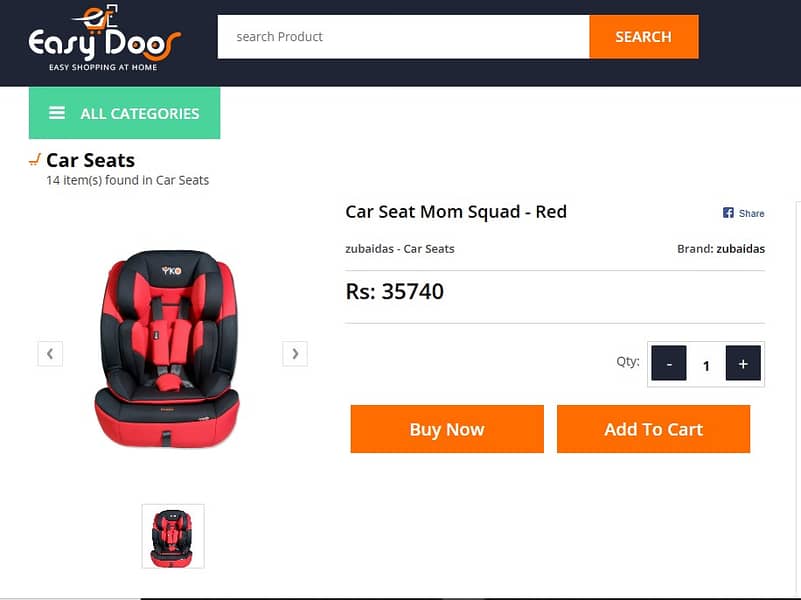Select the previous image arrow
Screen dimensions: 801x600
pyautogui.click(x=49, y=353)
